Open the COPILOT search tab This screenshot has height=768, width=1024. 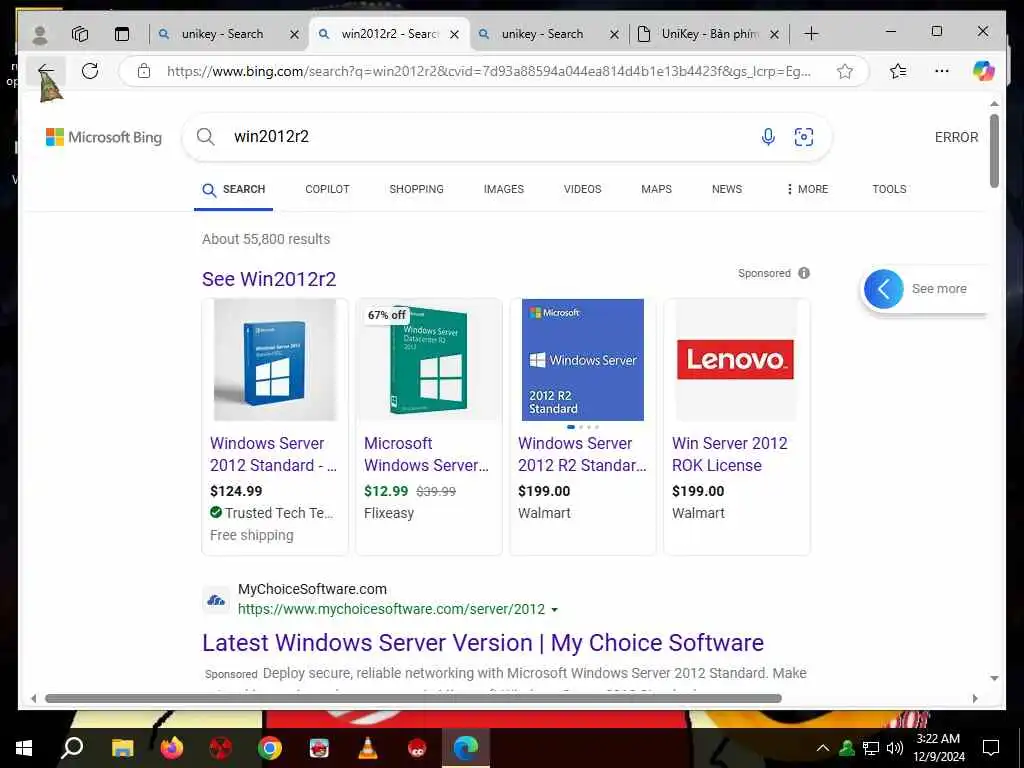pyautogui.click(x=327, y=189)
